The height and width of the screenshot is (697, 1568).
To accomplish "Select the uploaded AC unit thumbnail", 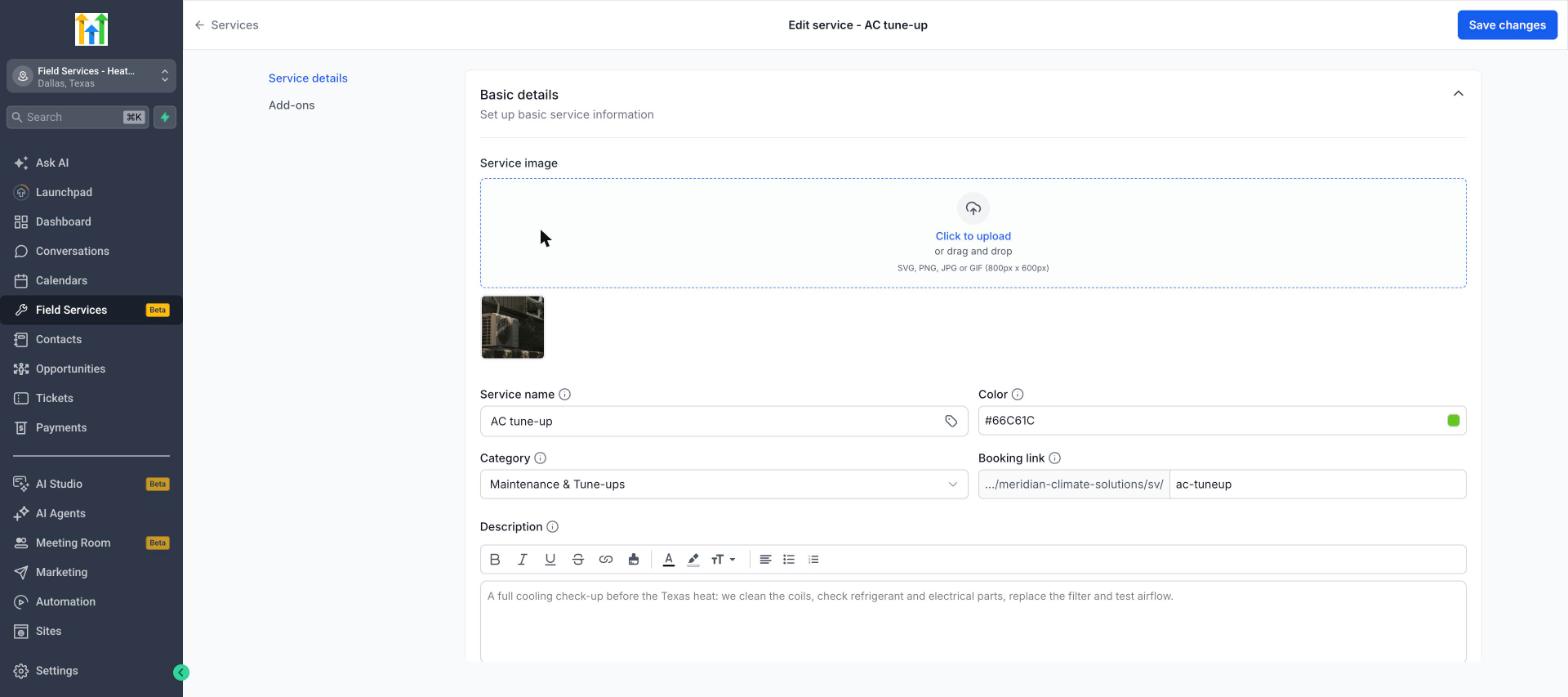I will click(513, 327).
